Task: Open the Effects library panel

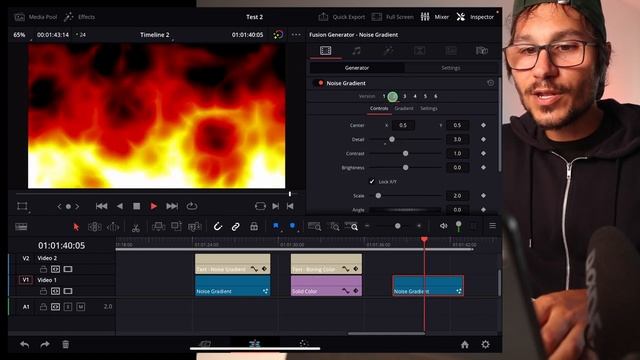Action: pos(80,17)
